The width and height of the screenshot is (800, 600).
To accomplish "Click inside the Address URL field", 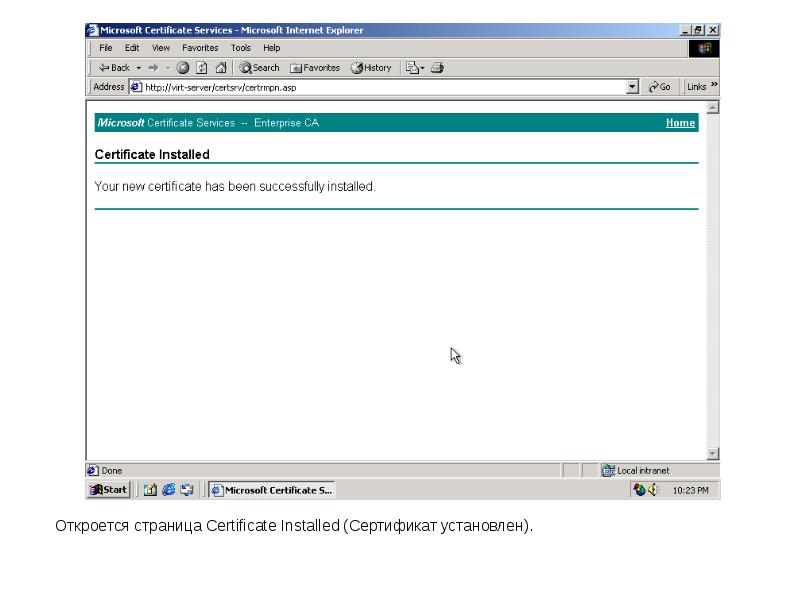I will click(x=380, y=87).
